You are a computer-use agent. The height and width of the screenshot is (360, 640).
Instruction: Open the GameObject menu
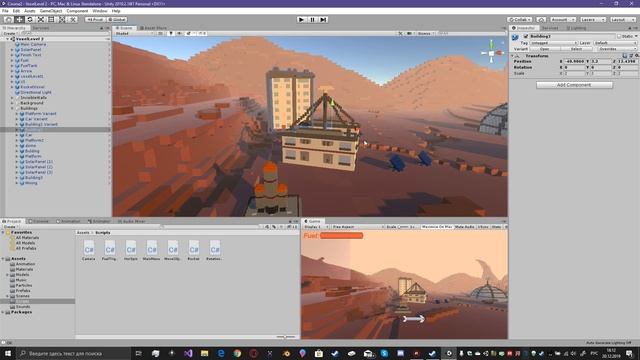51,11
